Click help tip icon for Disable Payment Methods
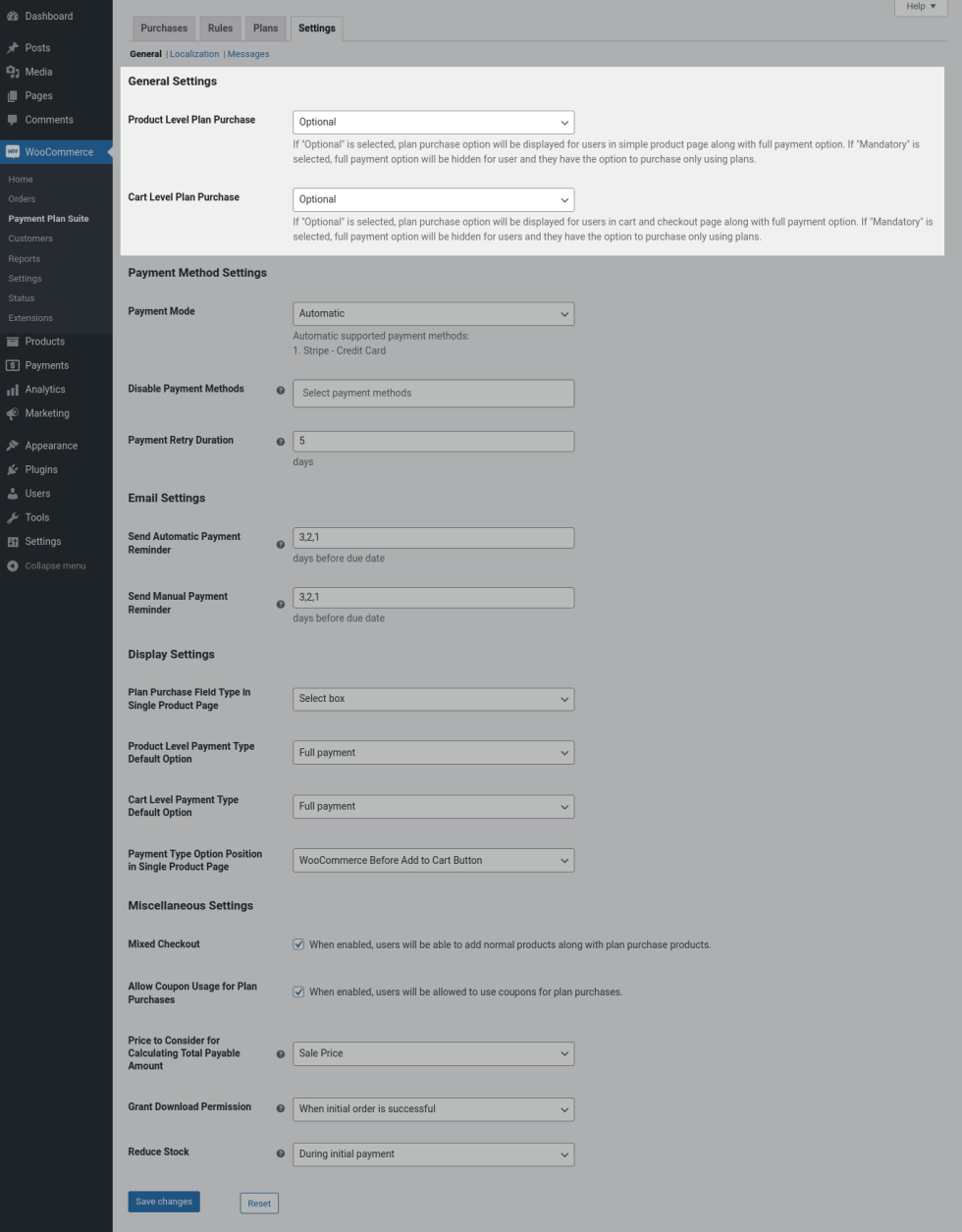This screenshot has height=1232, width=962. (281, 390)
